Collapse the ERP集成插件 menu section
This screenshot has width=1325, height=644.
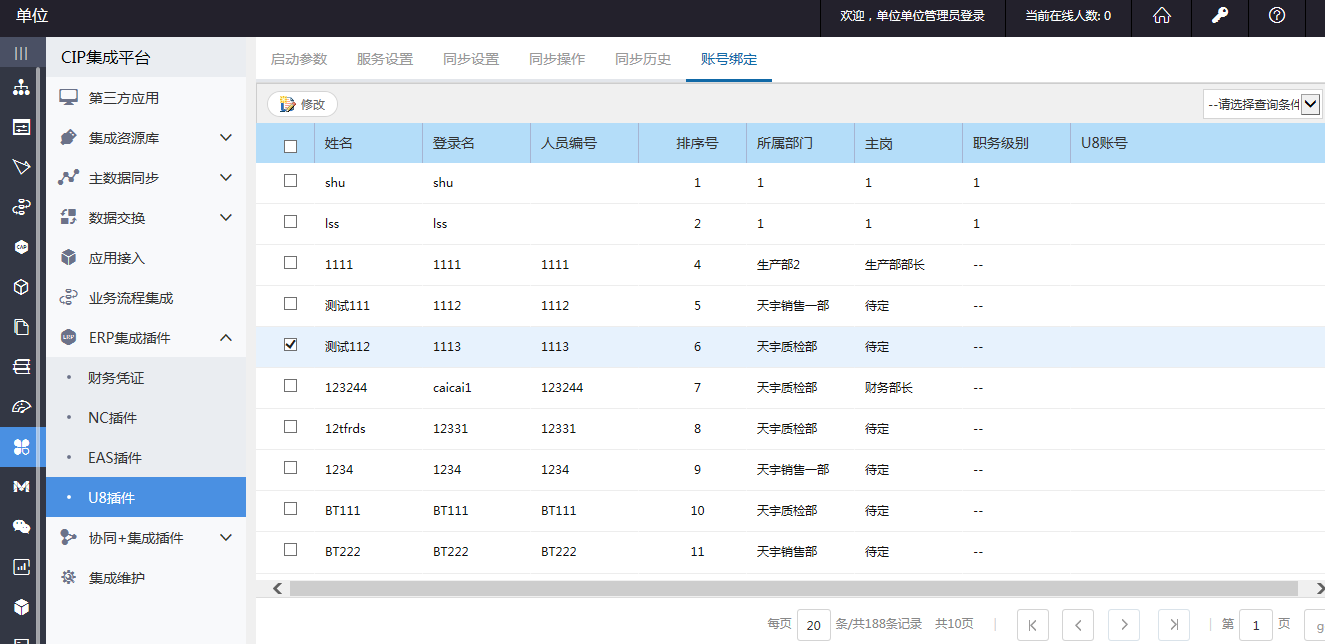tap(226, 338)
